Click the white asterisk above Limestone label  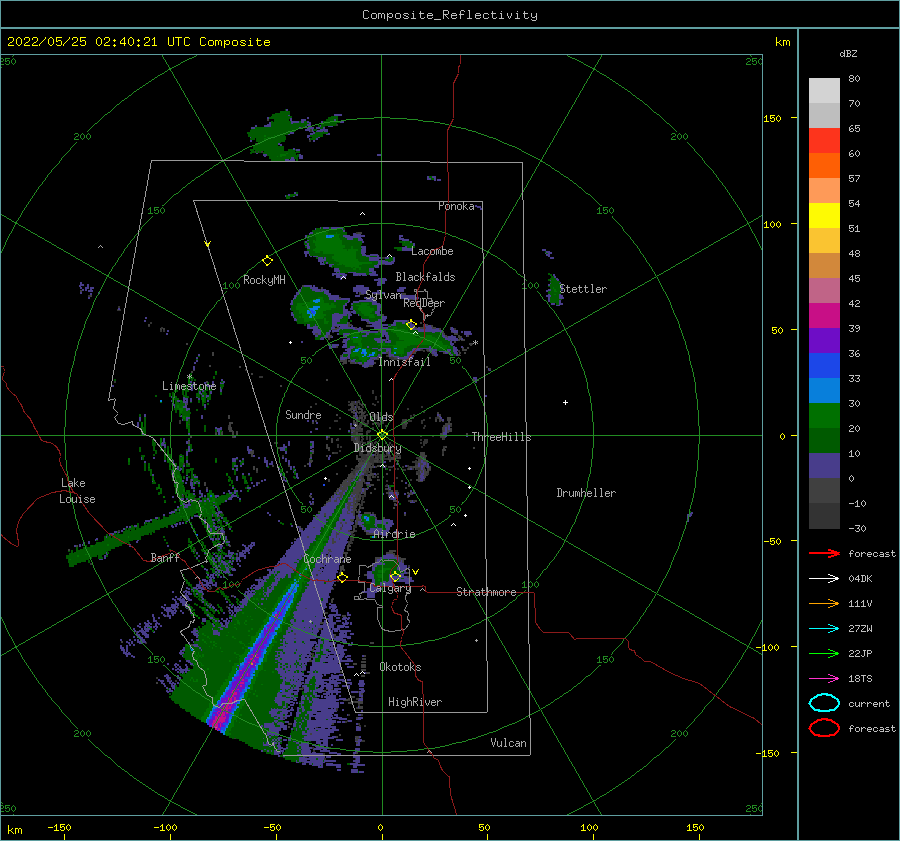pos(189,377)
